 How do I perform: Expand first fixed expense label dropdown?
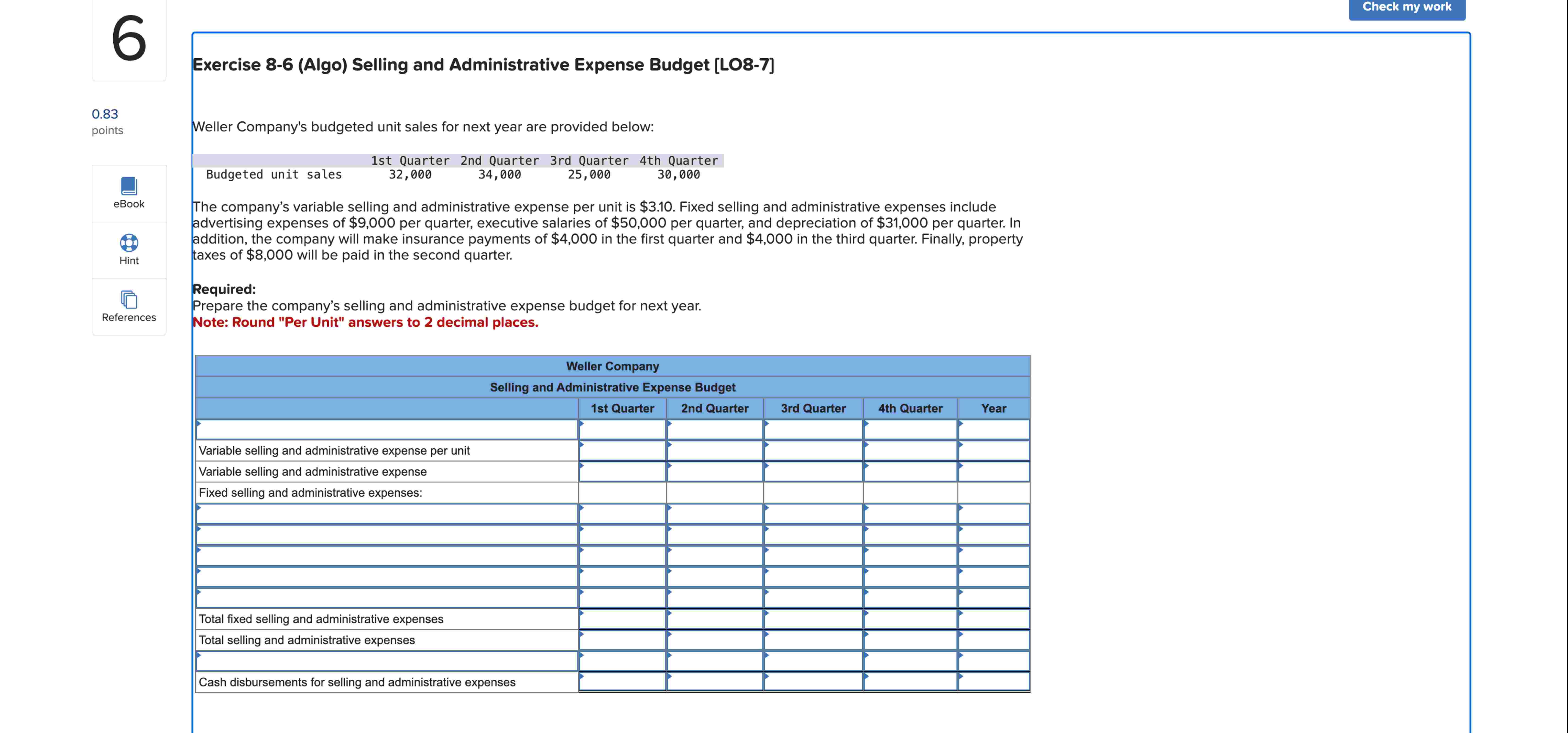(387, 514)
